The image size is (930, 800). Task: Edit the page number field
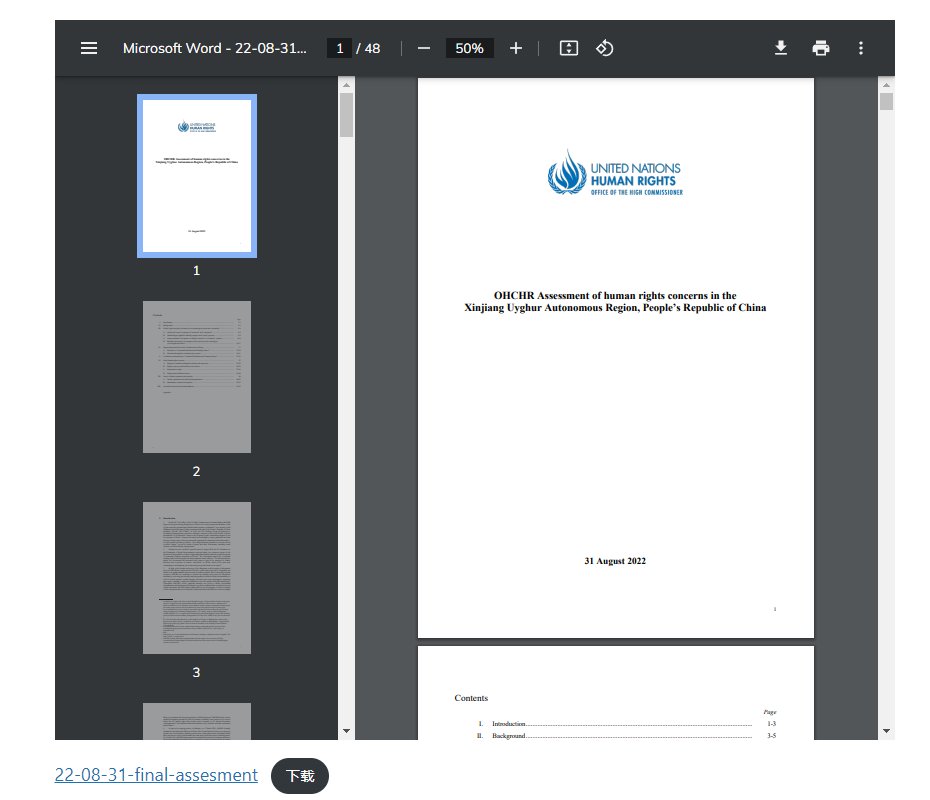tap(339, 48)
